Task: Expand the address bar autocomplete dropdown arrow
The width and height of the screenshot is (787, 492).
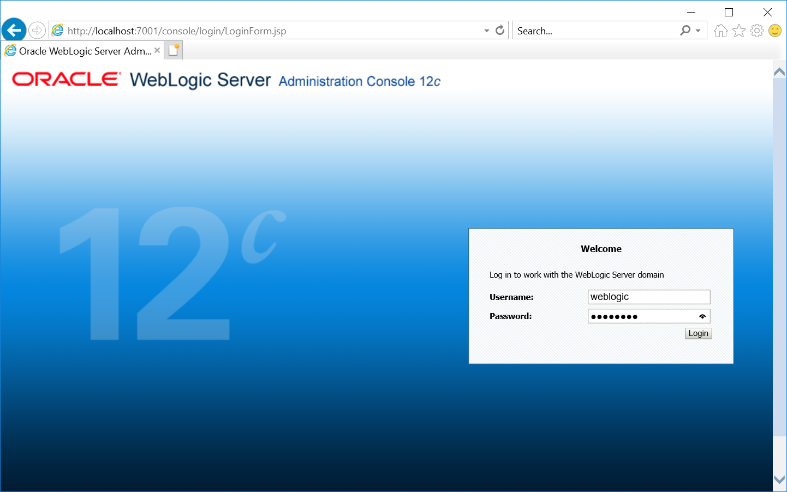Action: pyautogui.click(x=486, y=31)
